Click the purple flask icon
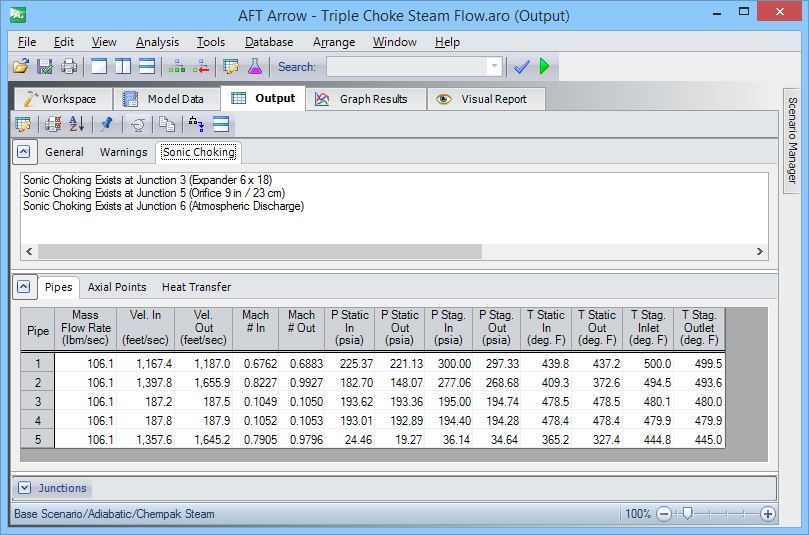This screenshot has height=535, width=809. coord(255,67)
